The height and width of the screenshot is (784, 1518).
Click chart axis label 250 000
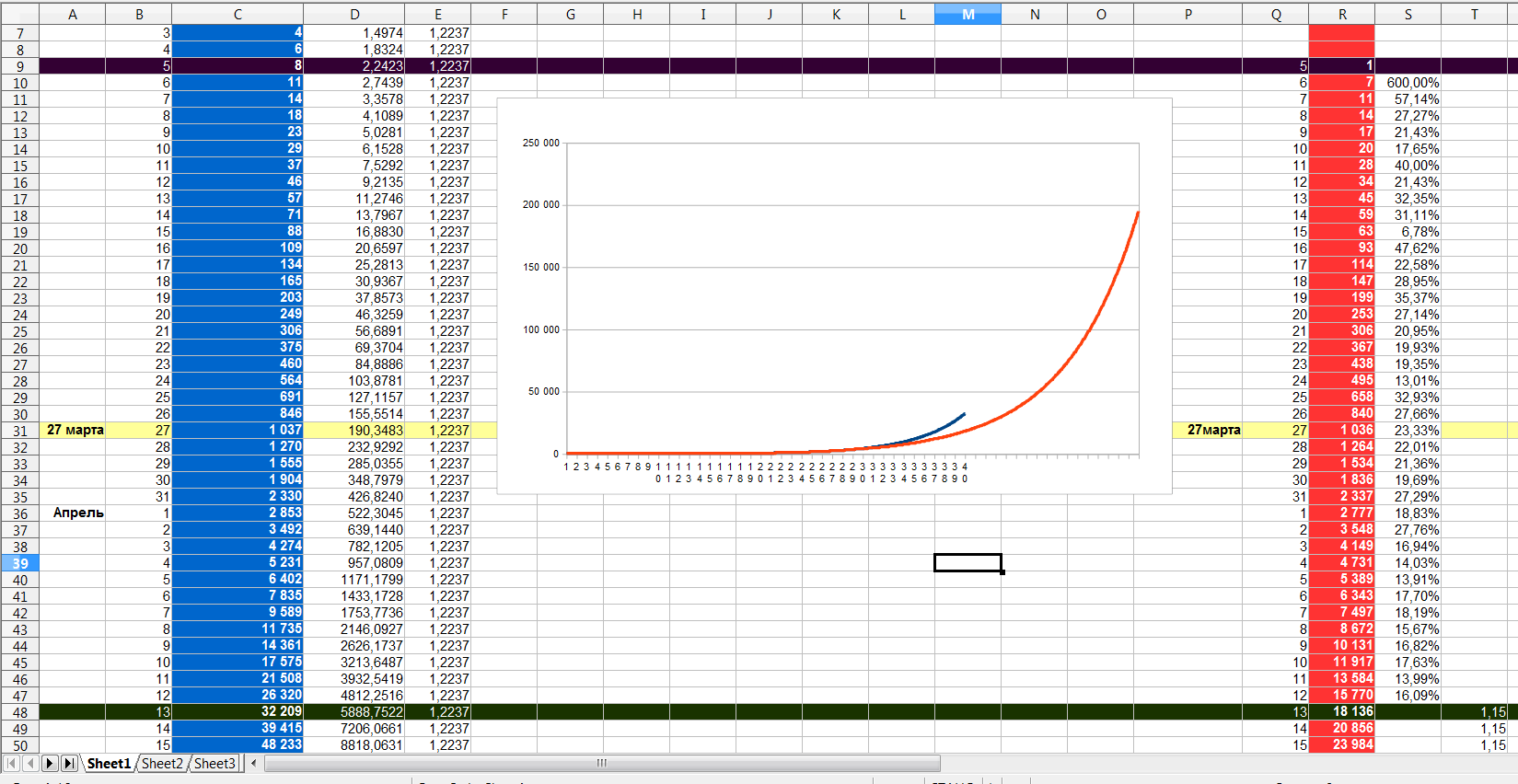coord(541,143)
